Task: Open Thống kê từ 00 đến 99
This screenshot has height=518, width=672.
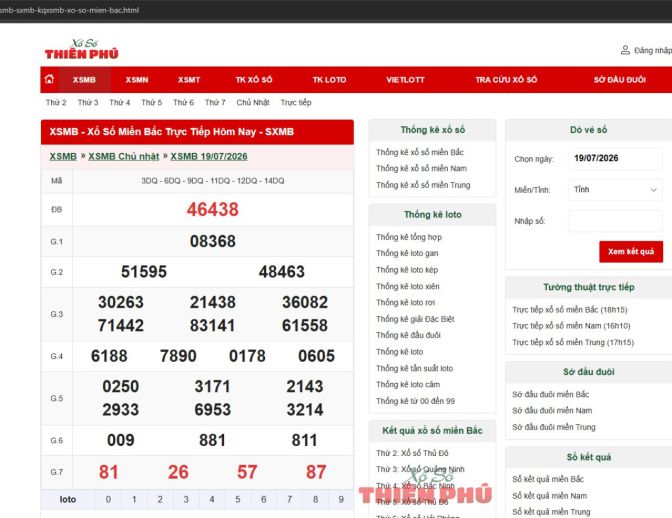Action: 415,401
